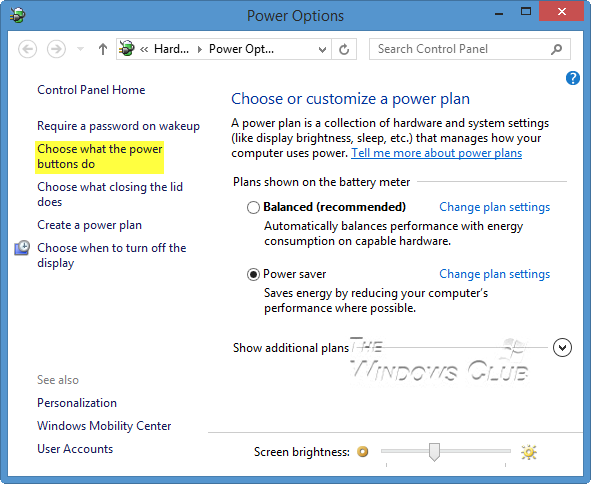Click the search magnifier icon

point(556,49)
